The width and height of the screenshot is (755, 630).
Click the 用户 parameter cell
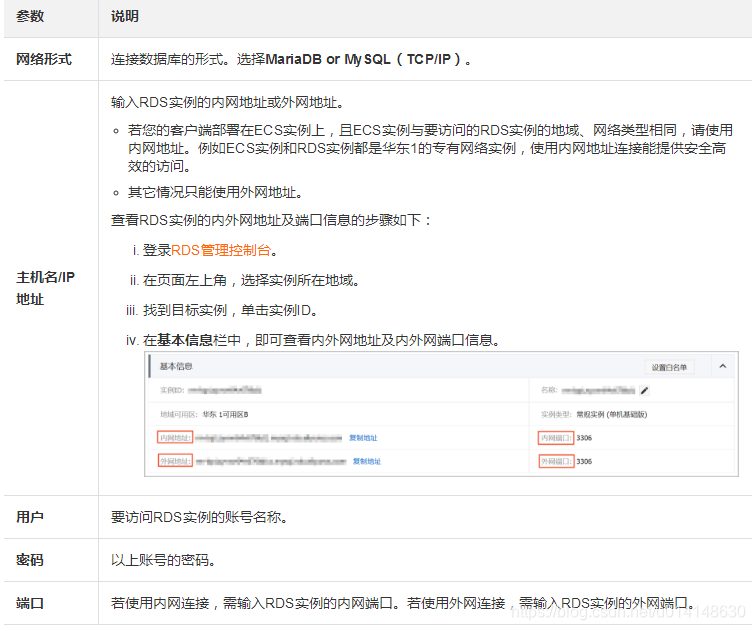(x=51, y=517)
